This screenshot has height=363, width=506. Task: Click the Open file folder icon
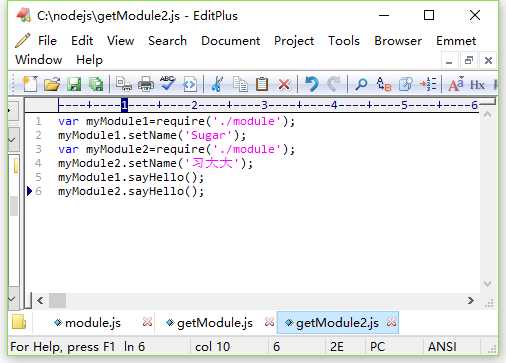52,84
